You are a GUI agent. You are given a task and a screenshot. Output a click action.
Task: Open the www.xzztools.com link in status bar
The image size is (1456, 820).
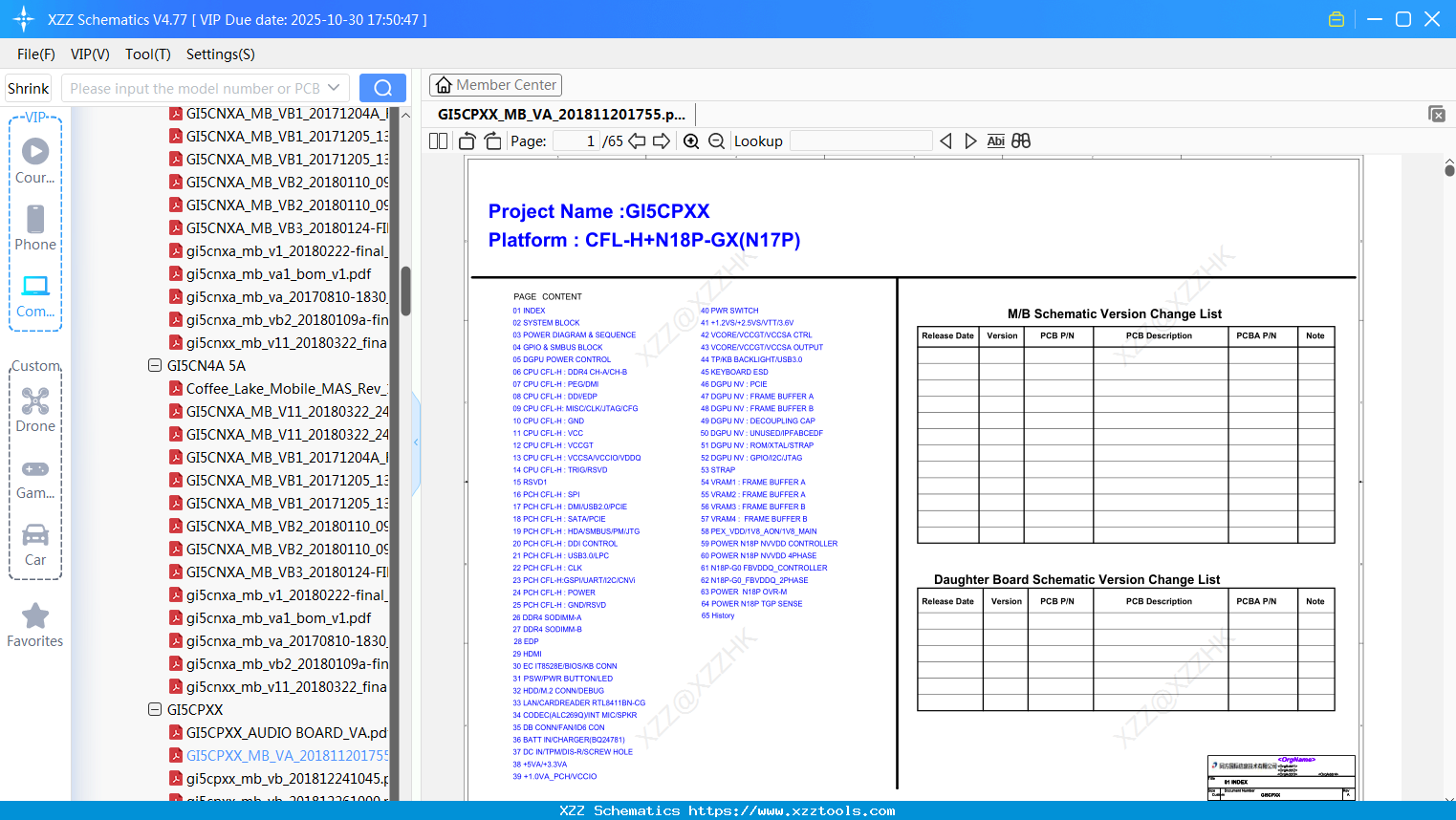point(792,810)
